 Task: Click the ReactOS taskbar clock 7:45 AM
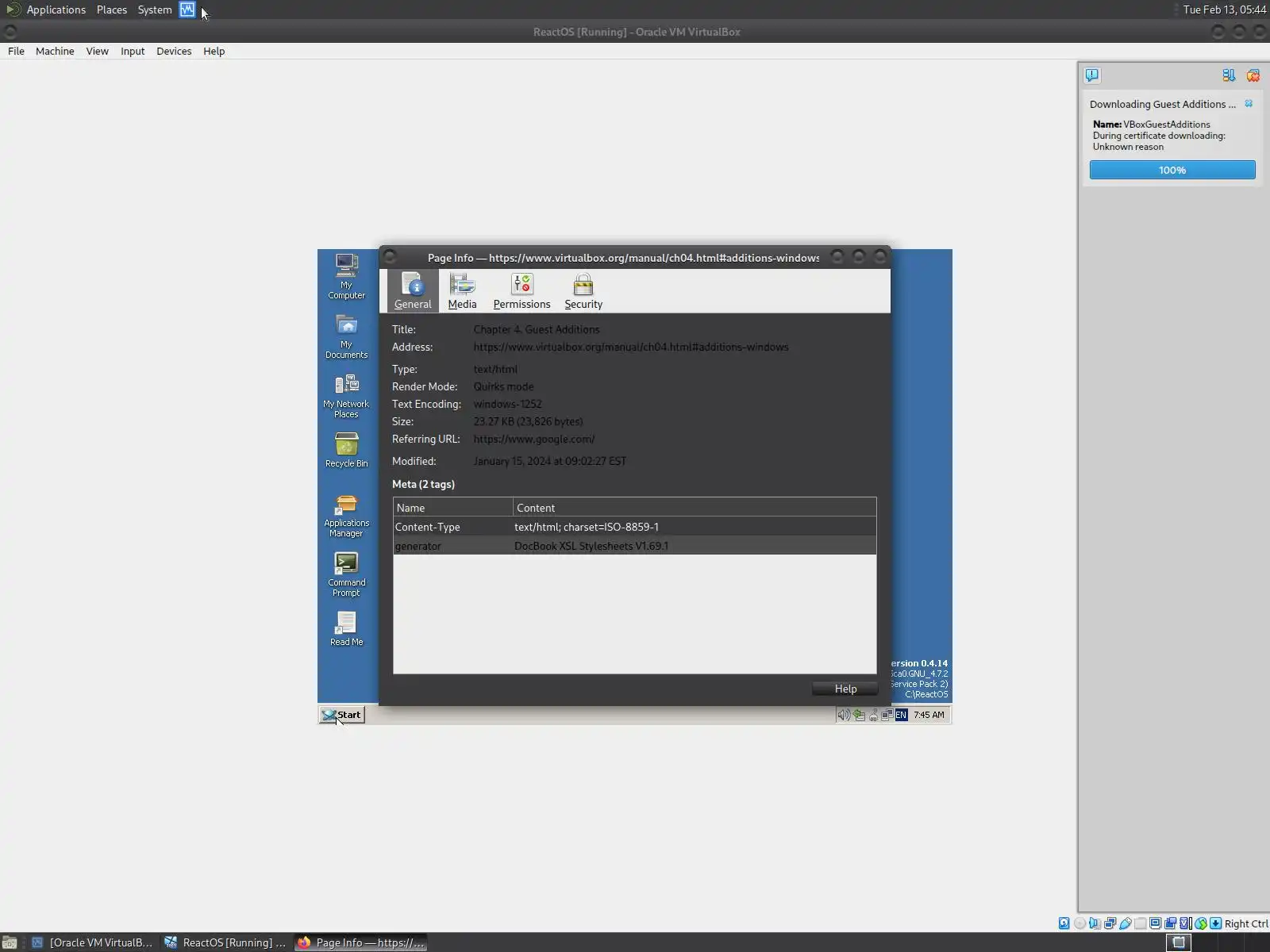(x=929, y=715)
